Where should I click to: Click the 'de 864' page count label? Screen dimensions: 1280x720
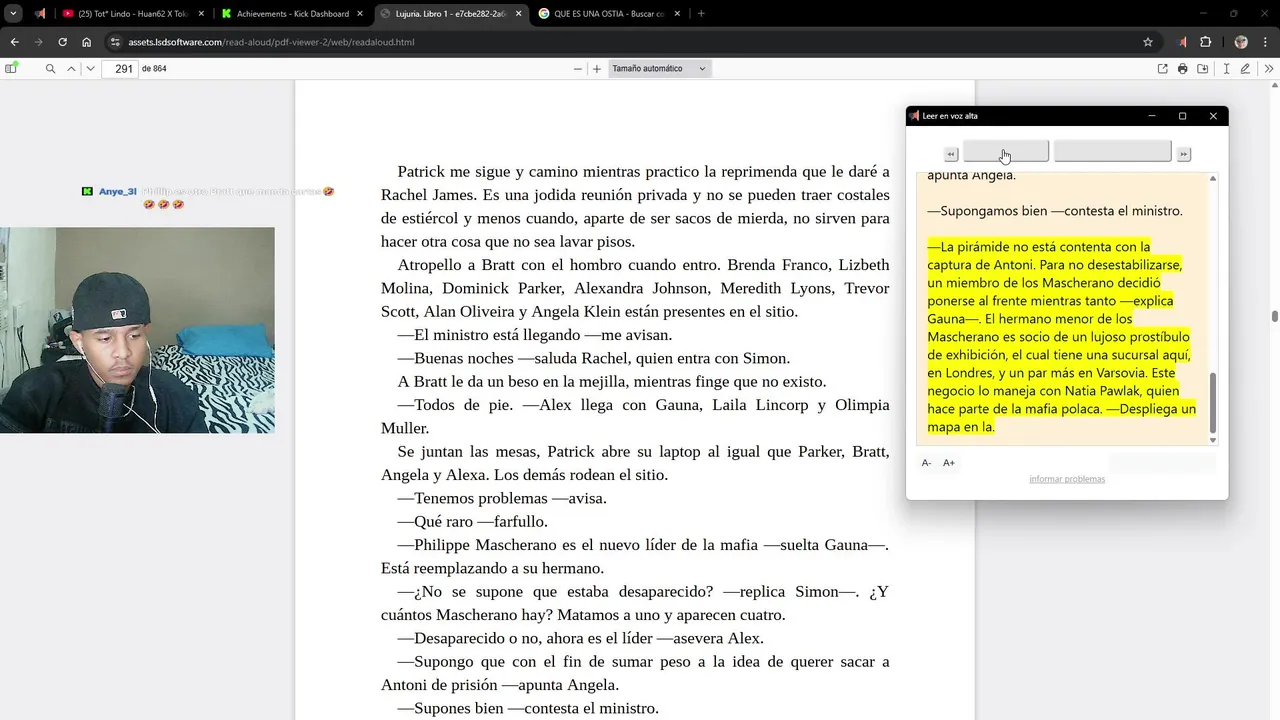click(x=154, y=69)
